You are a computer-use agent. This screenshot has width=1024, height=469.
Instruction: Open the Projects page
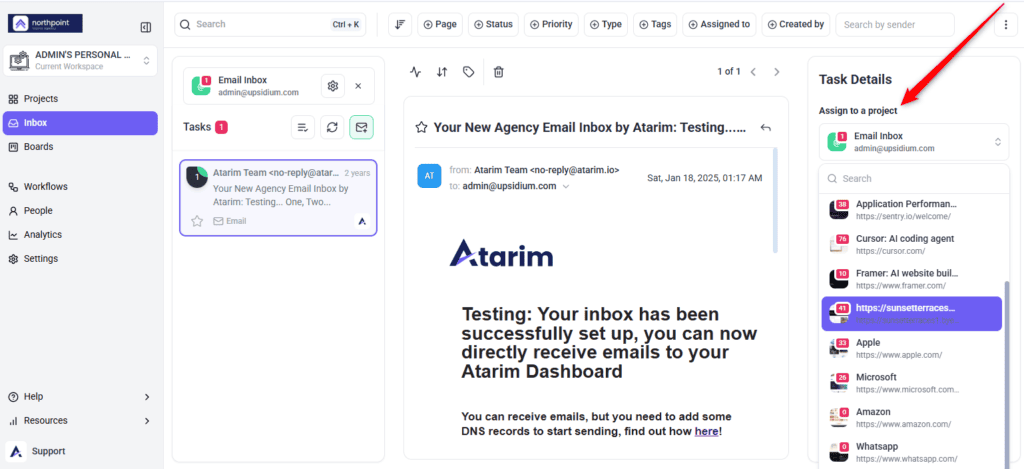pos(80,99)
